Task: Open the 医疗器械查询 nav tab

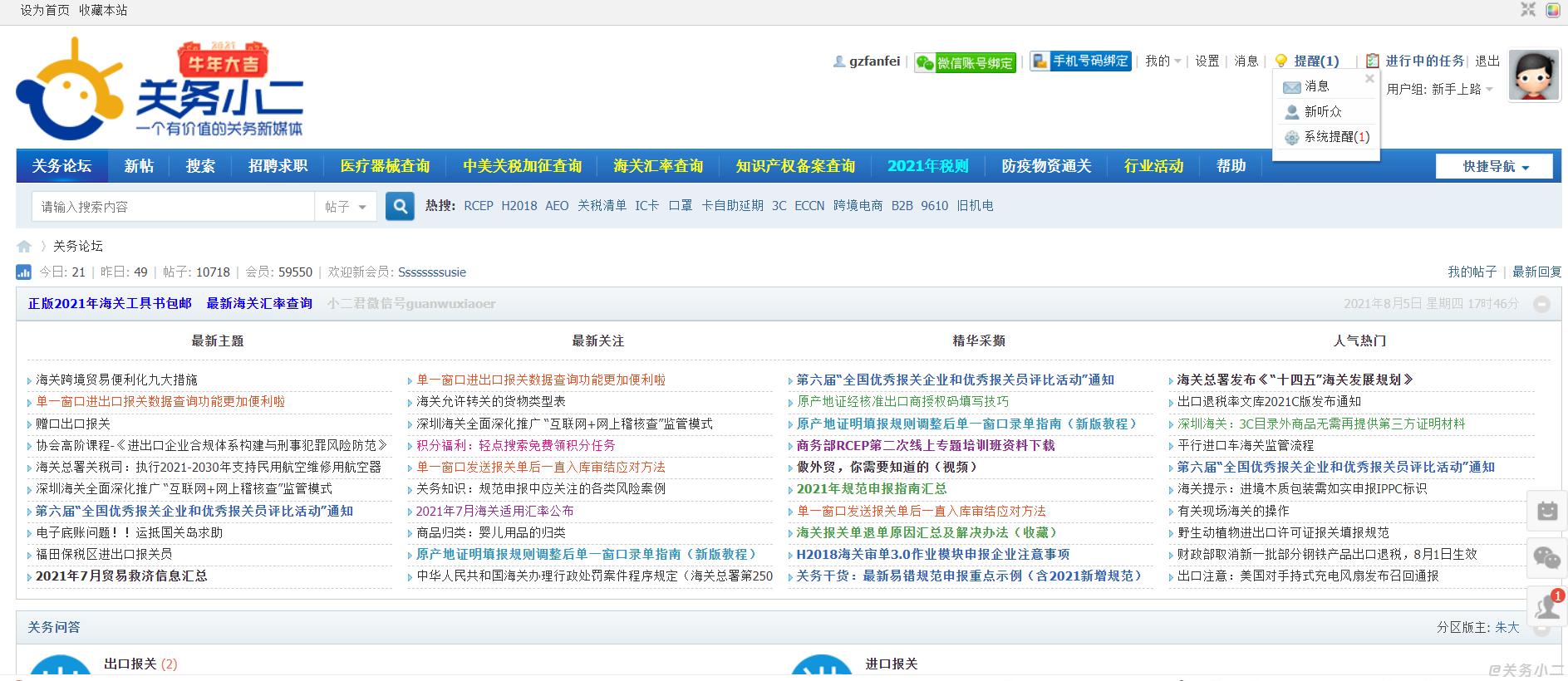Action: (385, 166)
